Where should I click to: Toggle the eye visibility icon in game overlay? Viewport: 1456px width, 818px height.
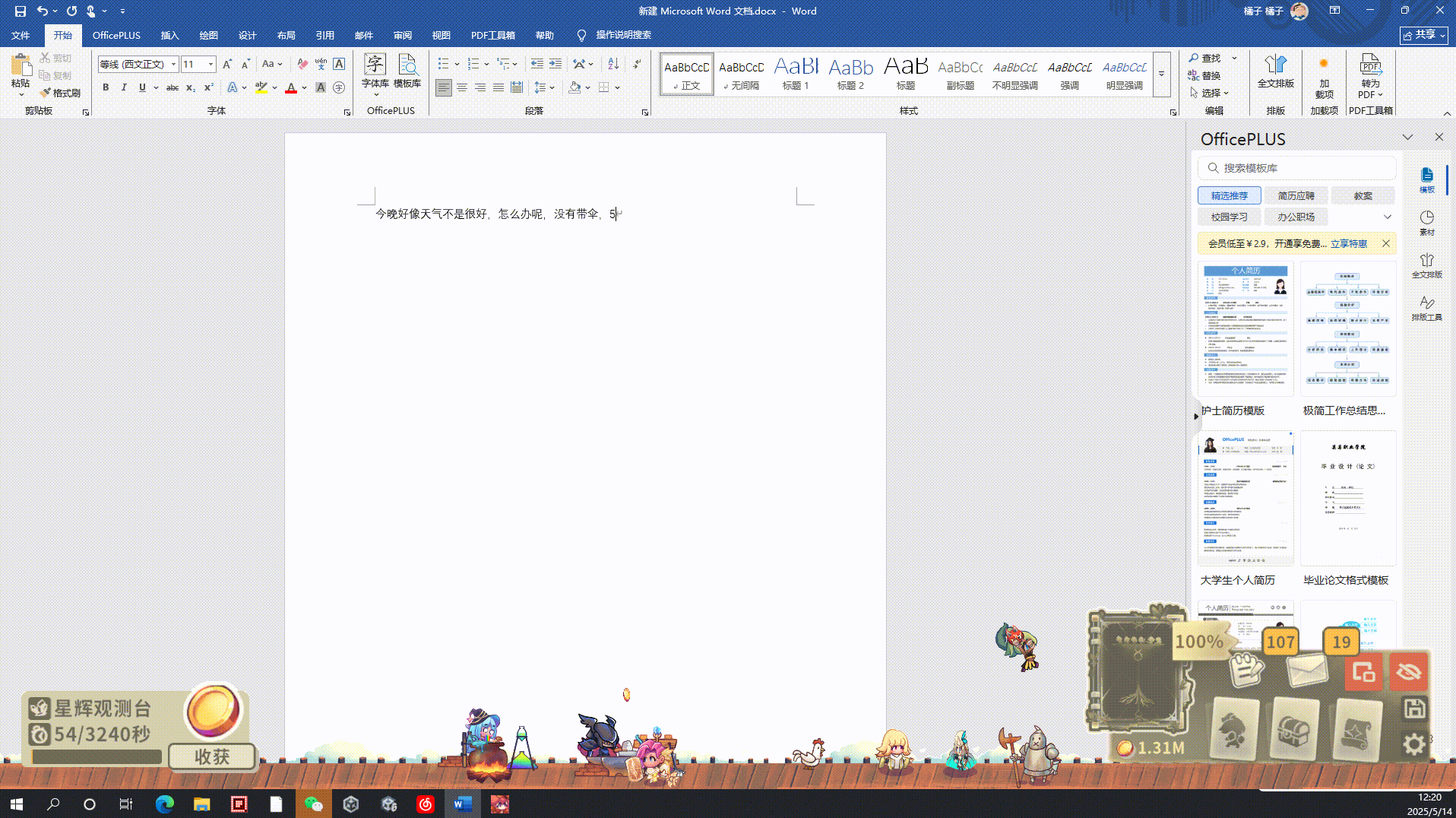1408,672
